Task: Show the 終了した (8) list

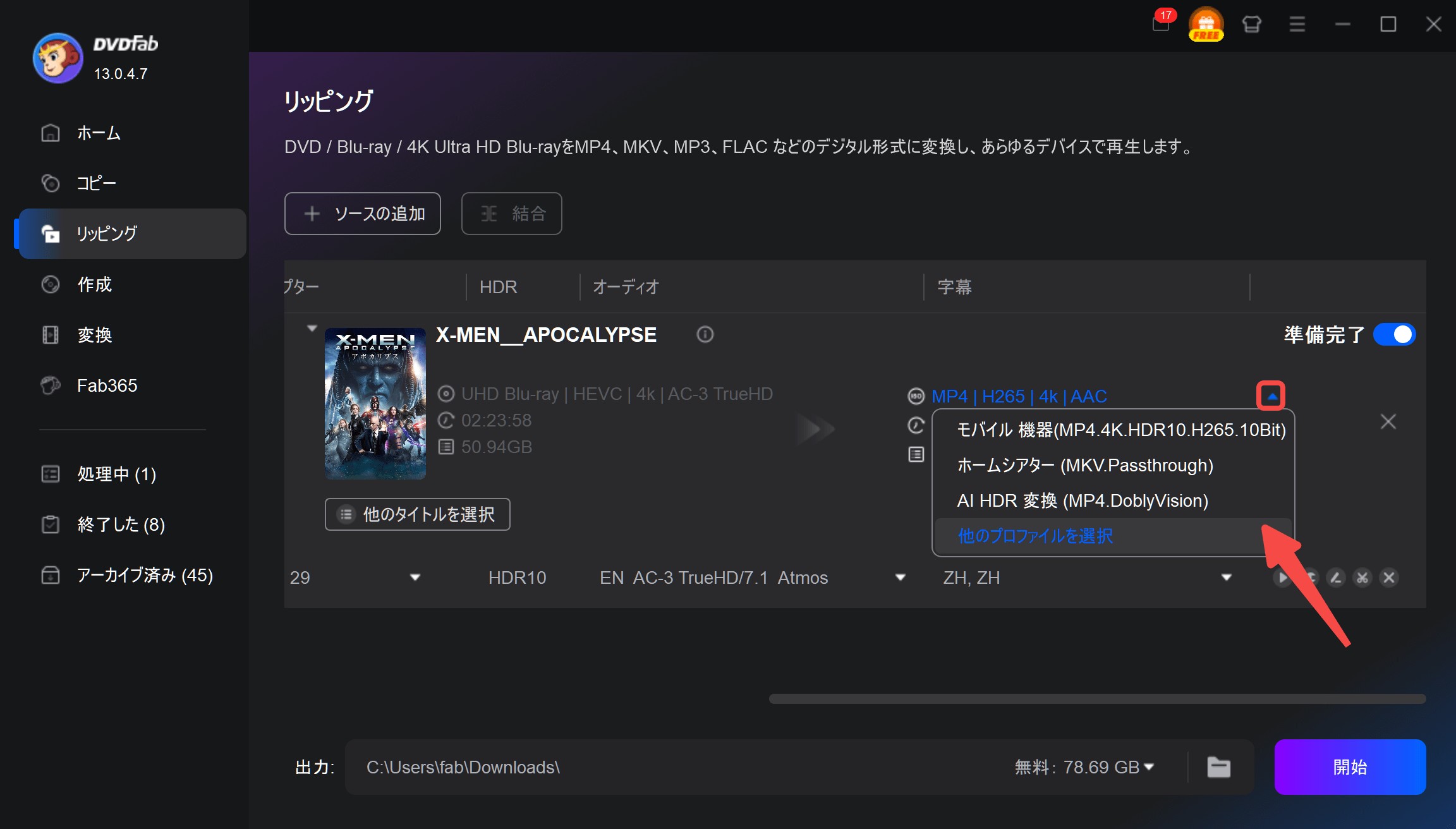Action: point(131,524)
